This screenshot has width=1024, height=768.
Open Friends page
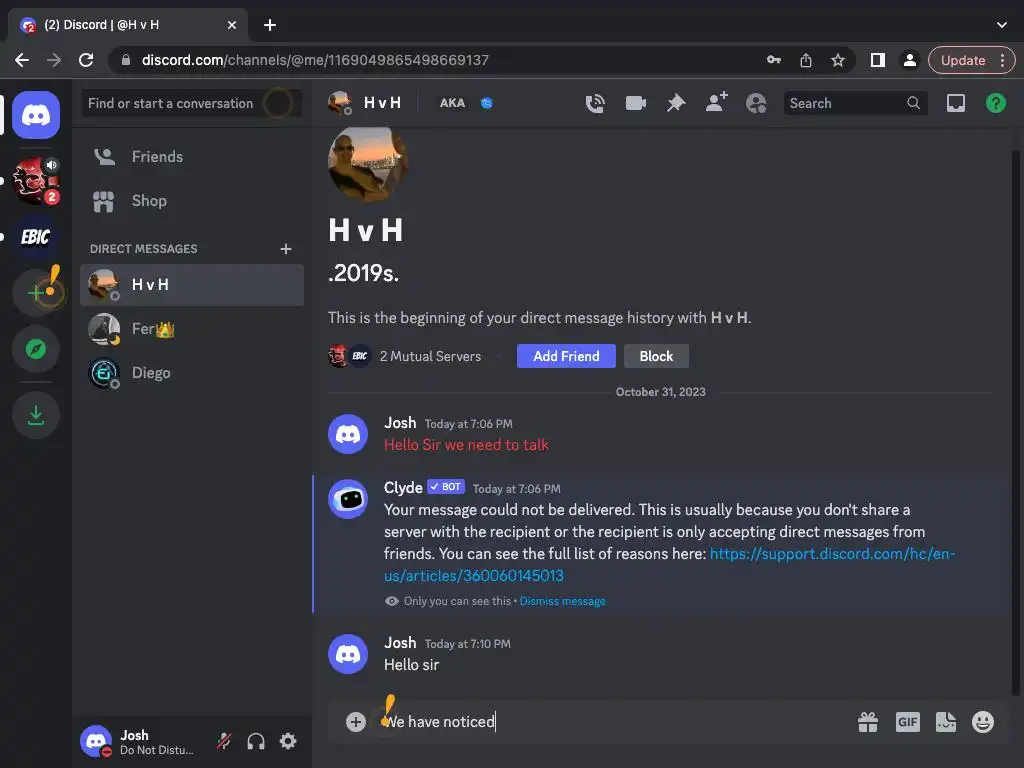192,157
